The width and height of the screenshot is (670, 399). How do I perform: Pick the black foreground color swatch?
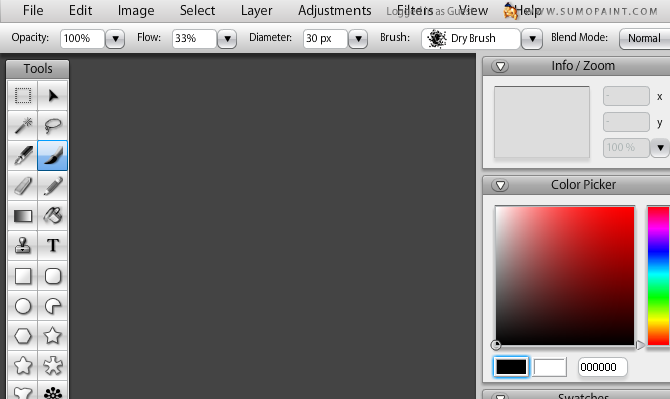pos(511,367)
